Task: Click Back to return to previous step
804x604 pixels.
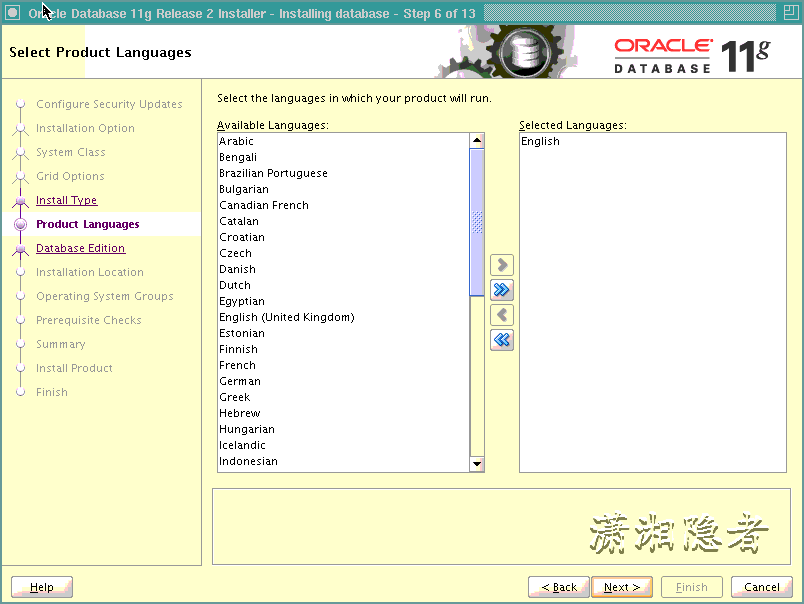Action: tap(558, 587)
